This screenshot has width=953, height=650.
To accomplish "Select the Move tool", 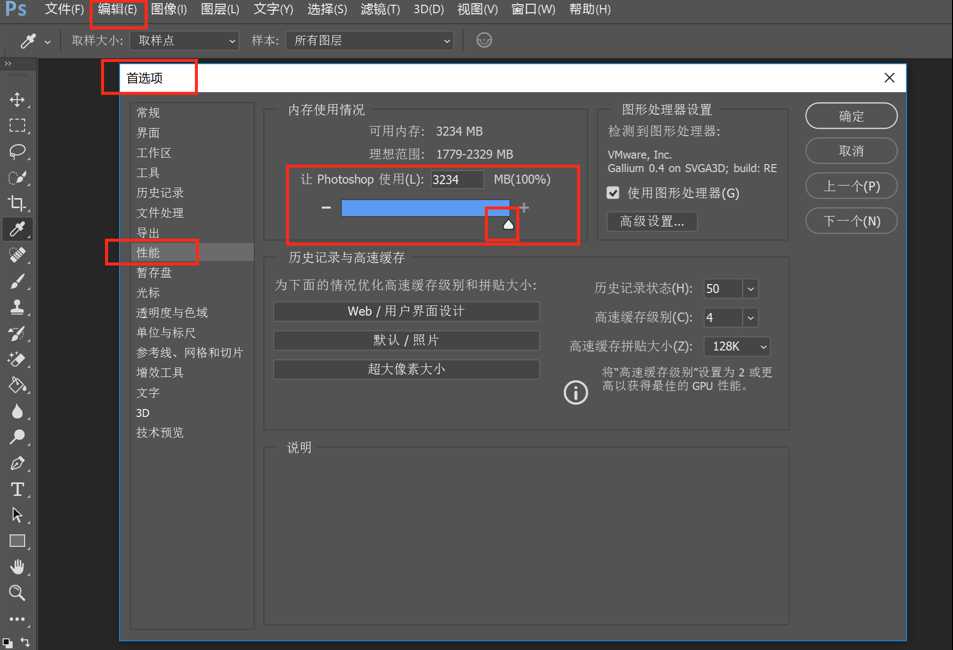I will [17, 99].
